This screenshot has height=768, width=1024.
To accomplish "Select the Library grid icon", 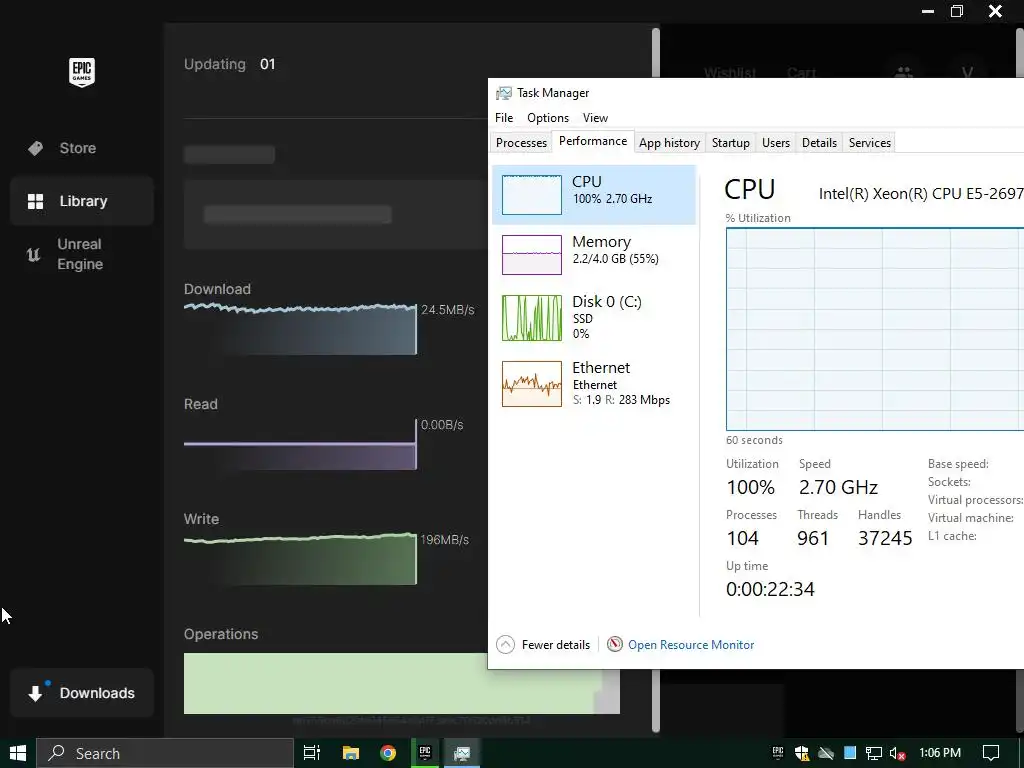I will [x=35, y=201].
